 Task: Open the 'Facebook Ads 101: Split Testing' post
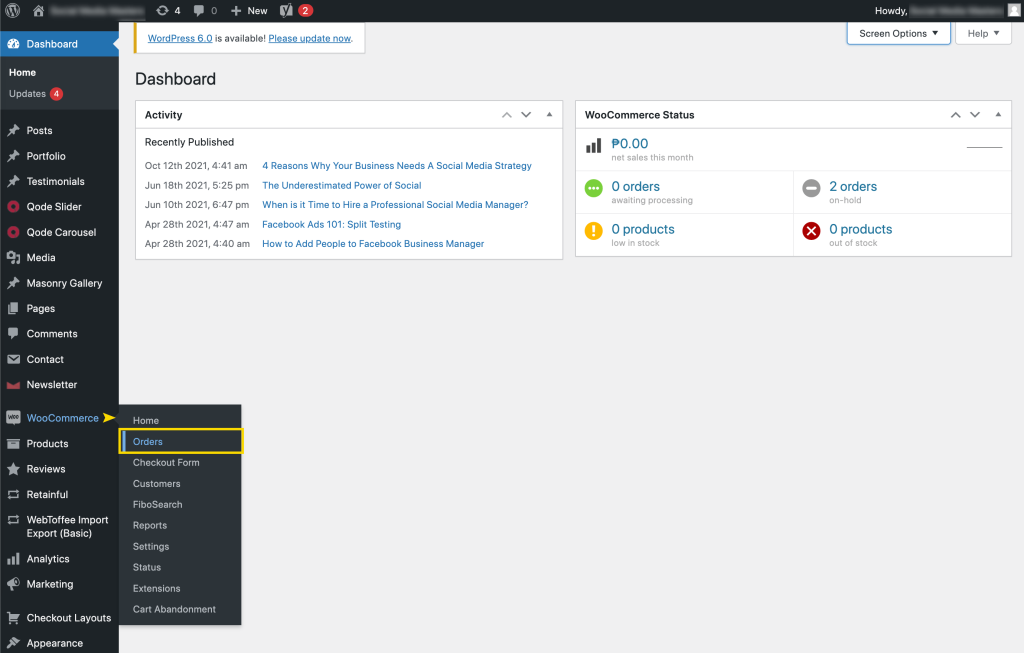pos(331,224)
